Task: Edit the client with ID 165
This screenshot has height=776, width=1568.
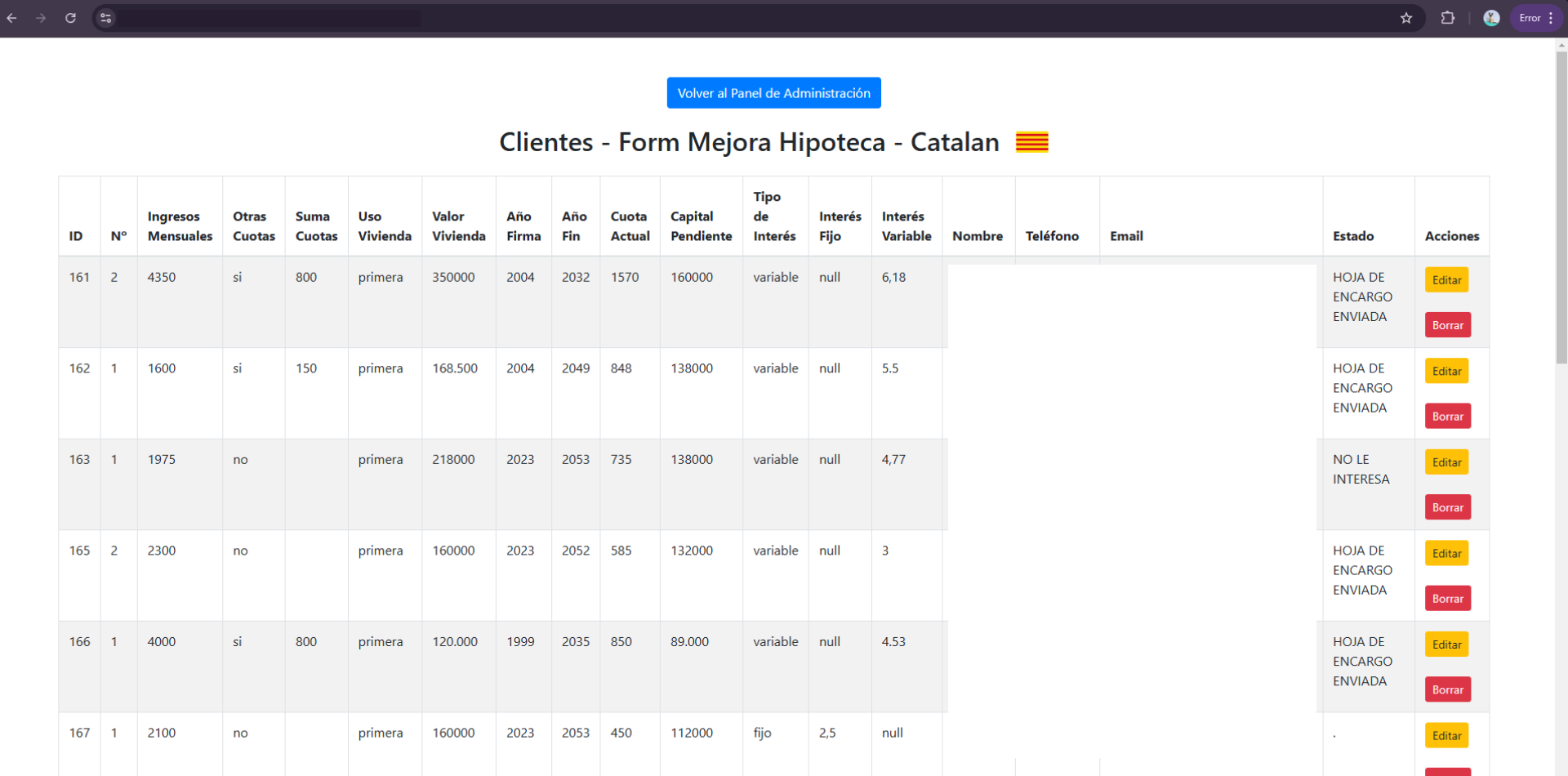Action: tap(1446, 553)
